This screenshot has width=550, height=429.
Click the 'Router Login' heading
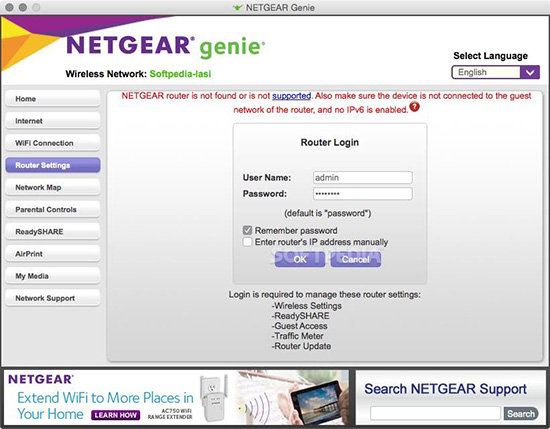point(330,142)
